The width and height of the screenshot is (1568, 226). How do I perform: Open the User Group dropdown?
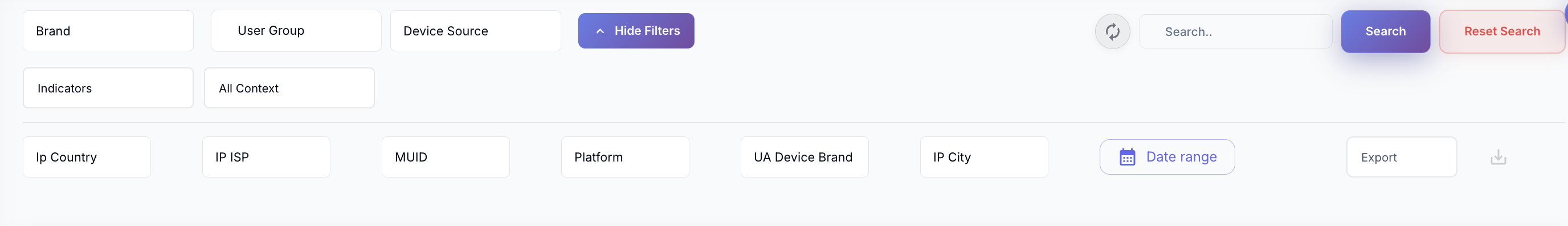[296, 31]
